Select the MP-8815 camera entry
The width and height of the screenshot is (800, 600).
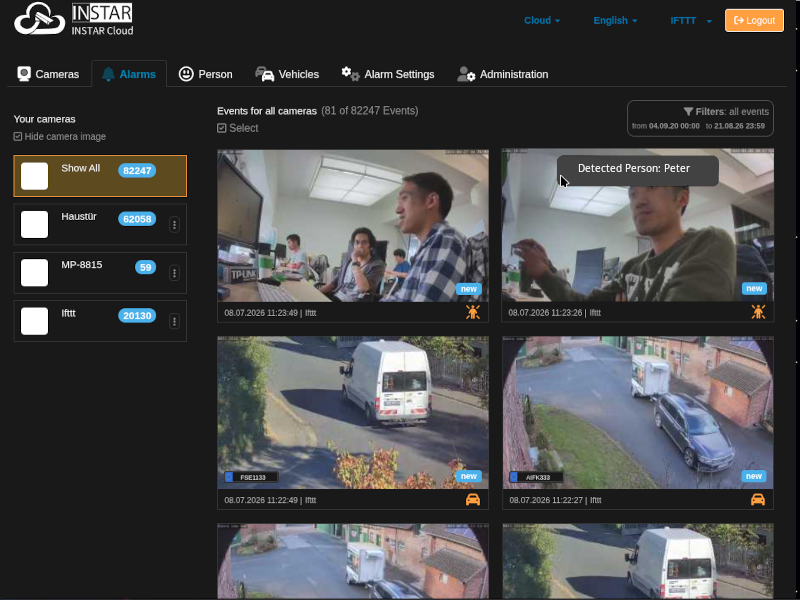coord(100,272)
